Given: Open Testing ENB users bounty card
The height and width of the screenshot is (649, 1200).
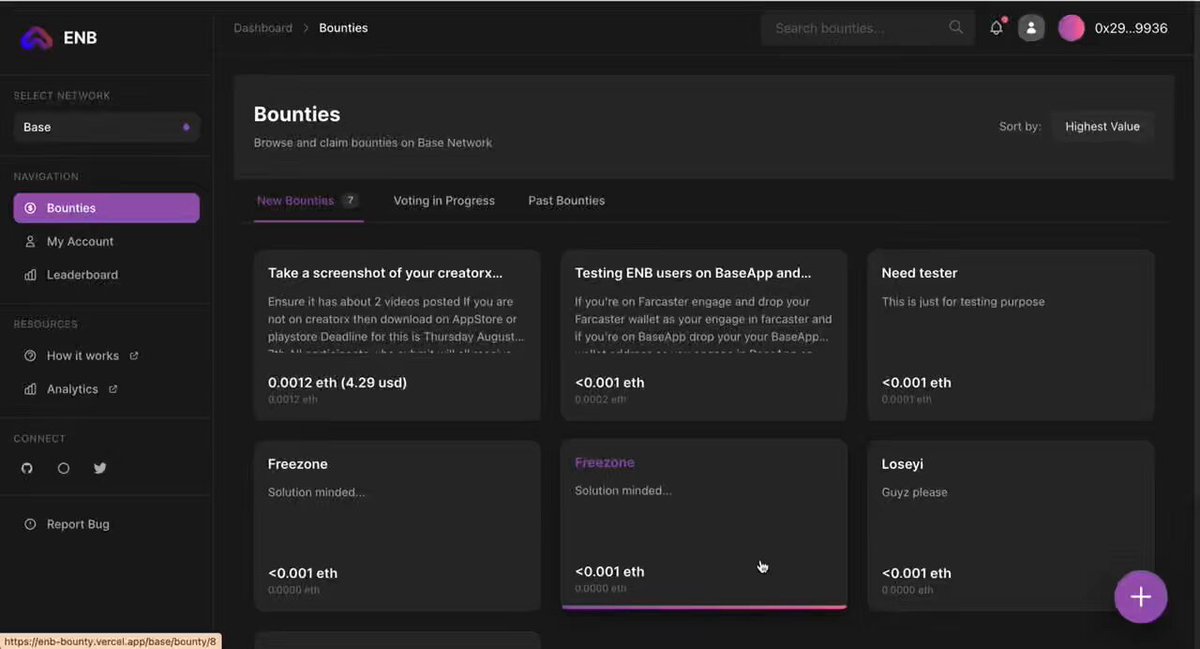Looking at the screenshot, I should point(704,335).
